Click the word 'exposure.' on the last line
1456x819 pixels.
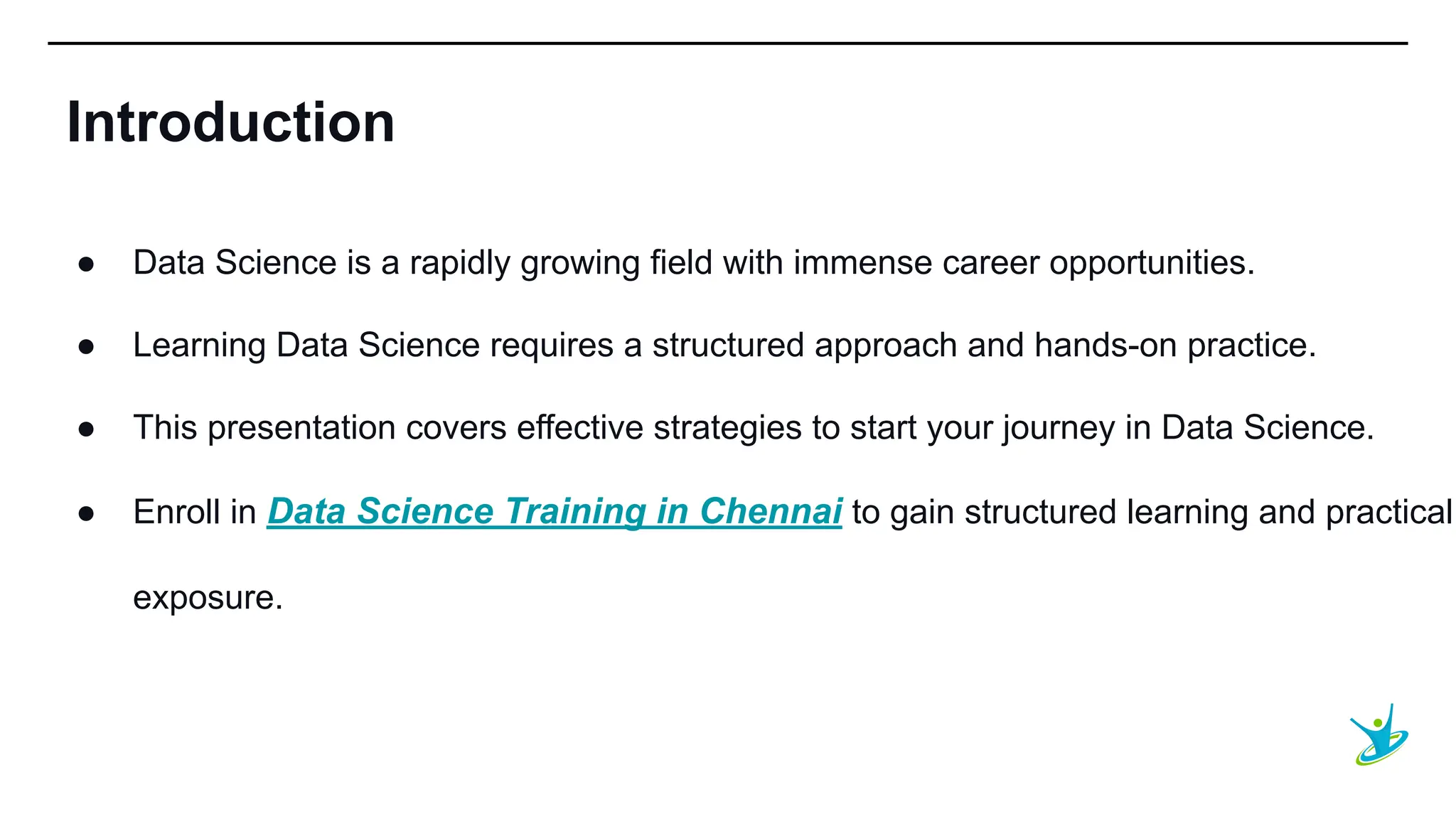208,599
